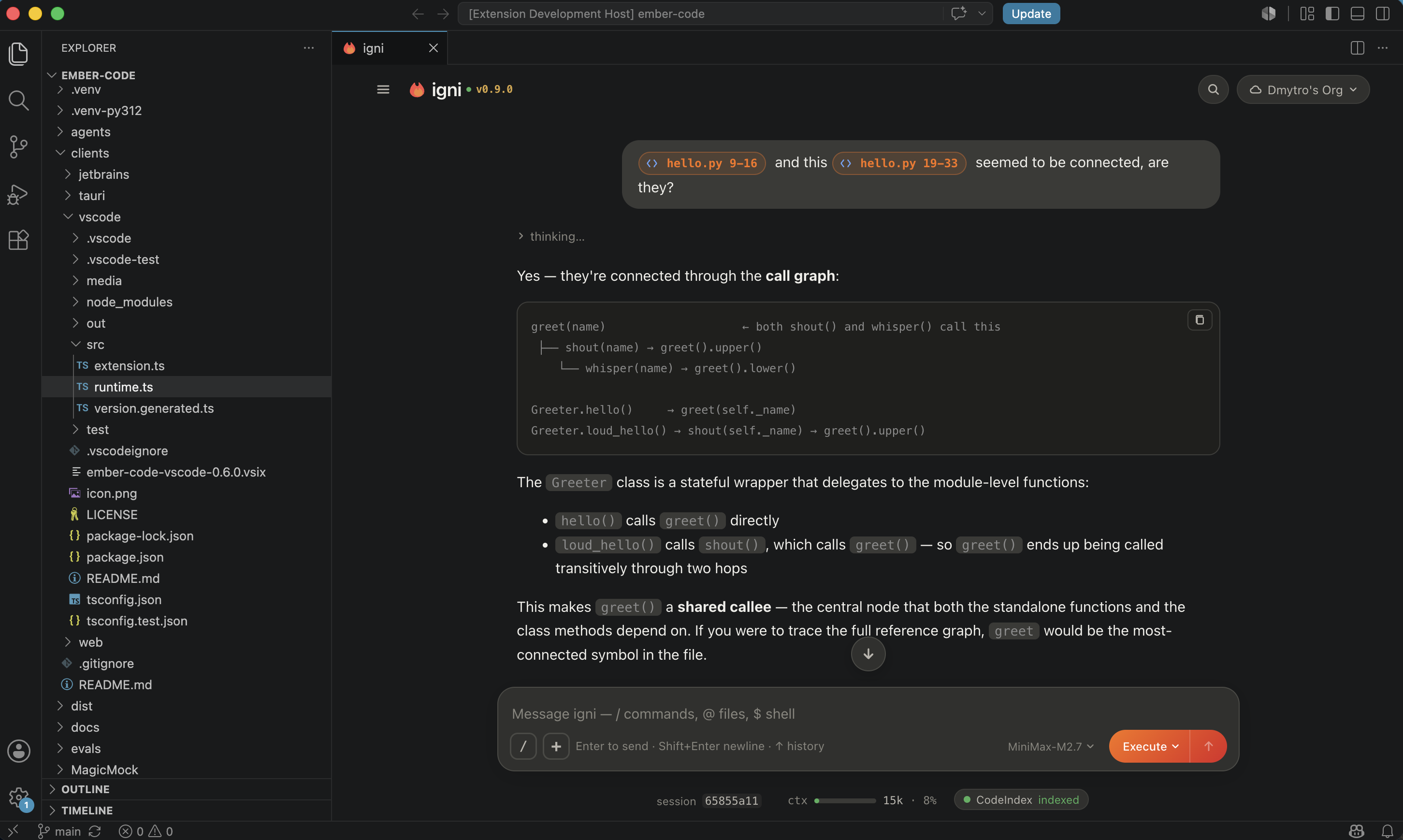Click the main branch in status bar
Viewport: 1403px width, 840px height.
point(59,831)
